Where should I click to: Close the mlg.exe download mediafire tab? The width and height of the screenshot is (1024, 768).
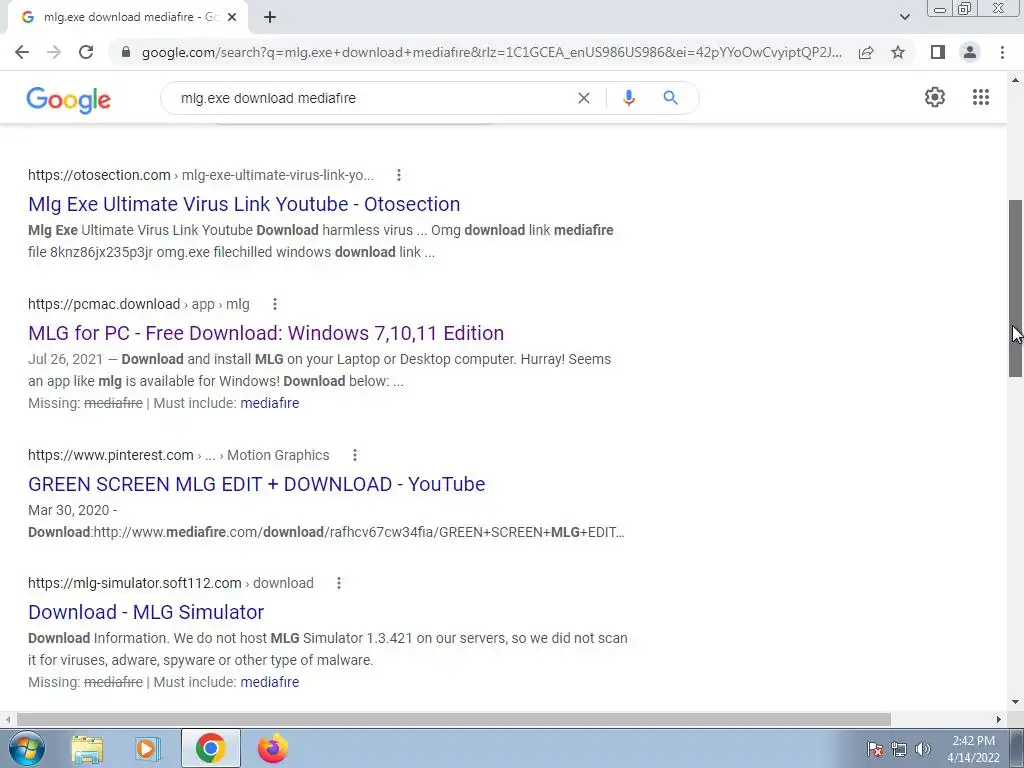click(232, 18)
